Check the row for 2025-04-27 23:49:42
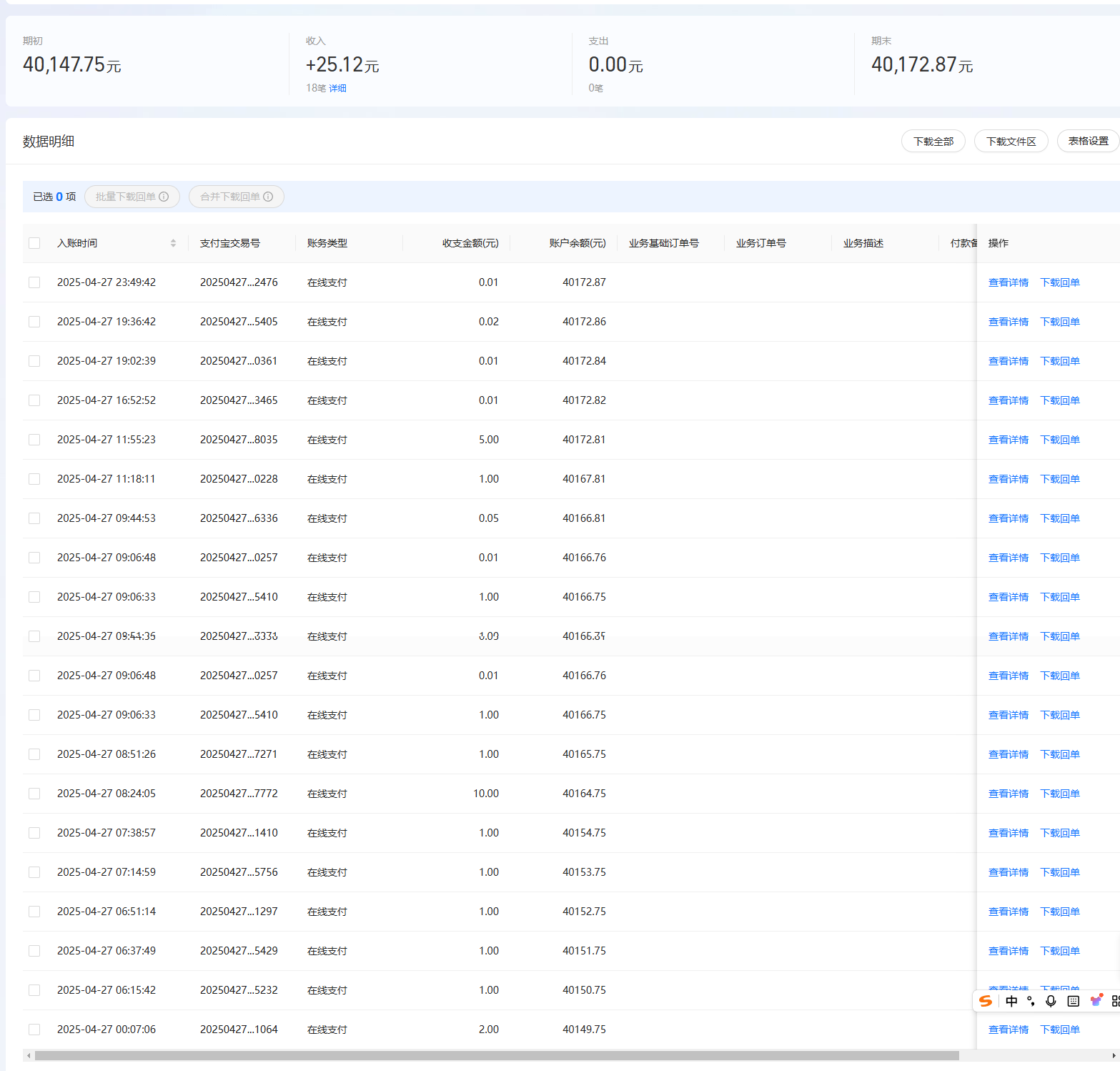 [34, 282]
